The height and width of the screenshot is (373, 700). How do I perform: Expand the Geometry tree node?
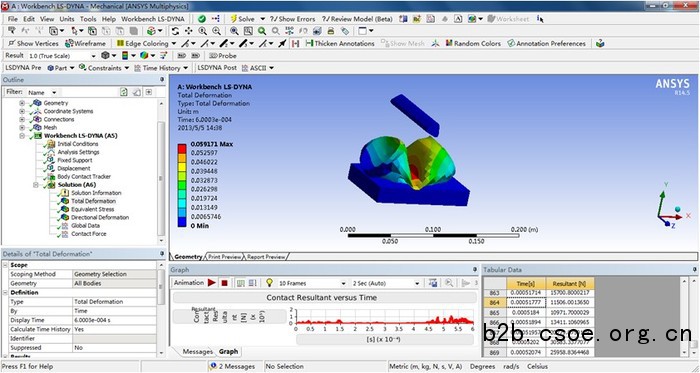(22, 103)
